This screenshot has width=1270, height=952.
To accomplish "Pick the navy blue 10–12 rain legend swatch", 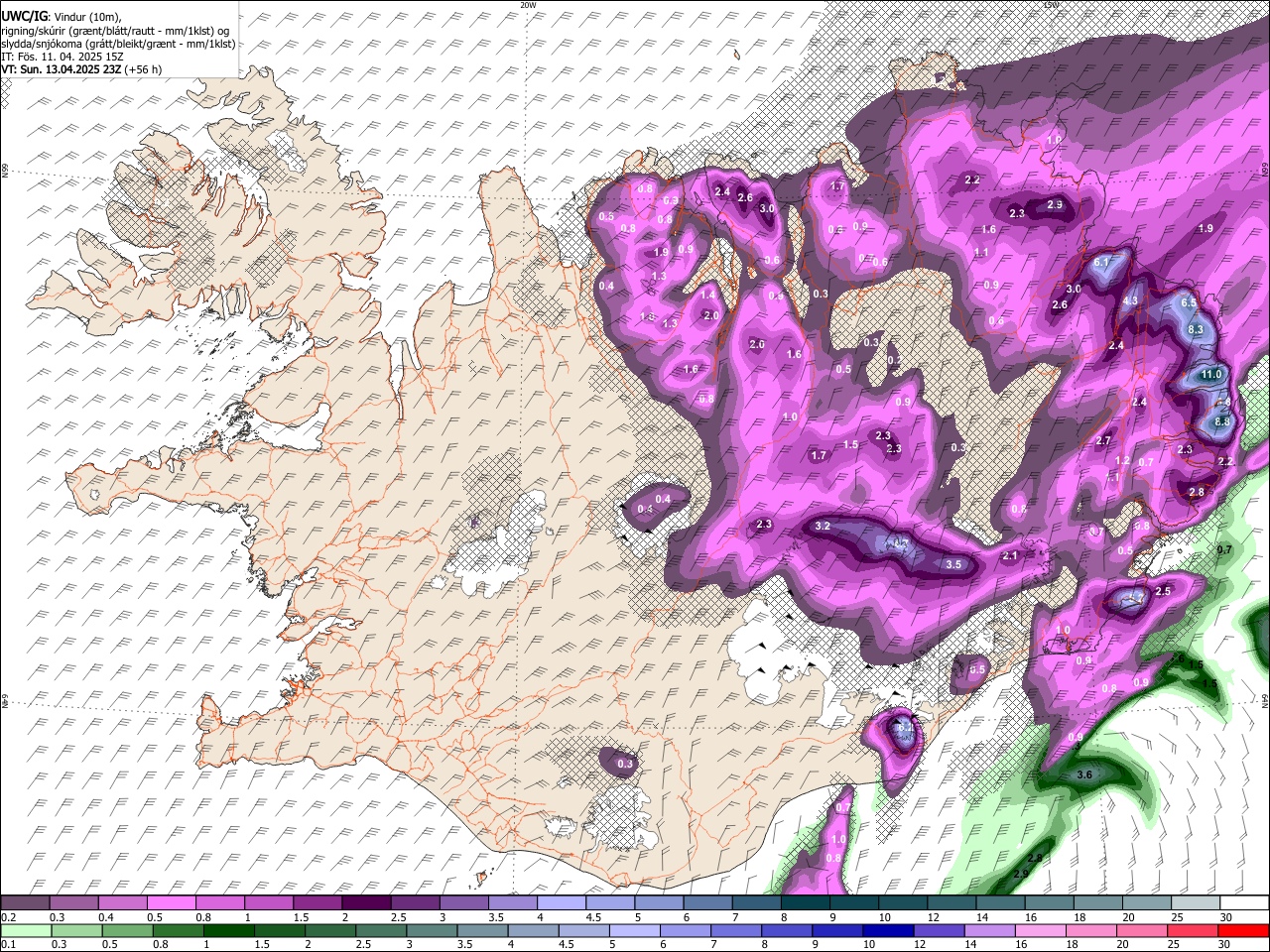I will (887, 930).
